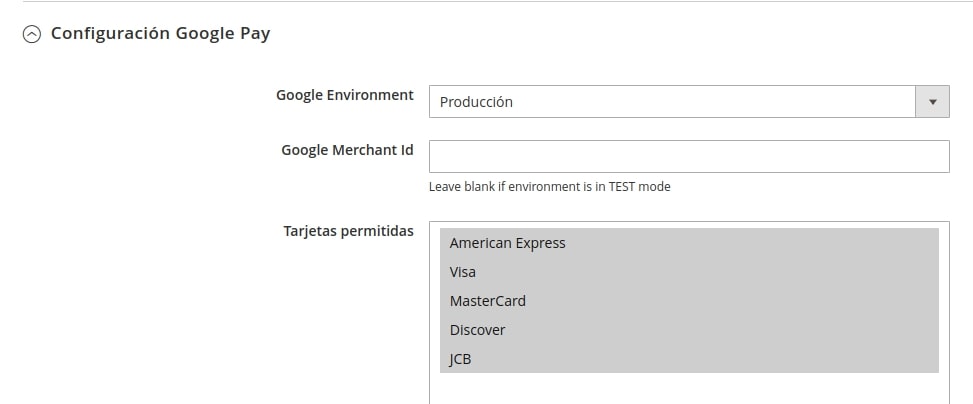Focus the Google Merchant Id text field

coord(689,156)
